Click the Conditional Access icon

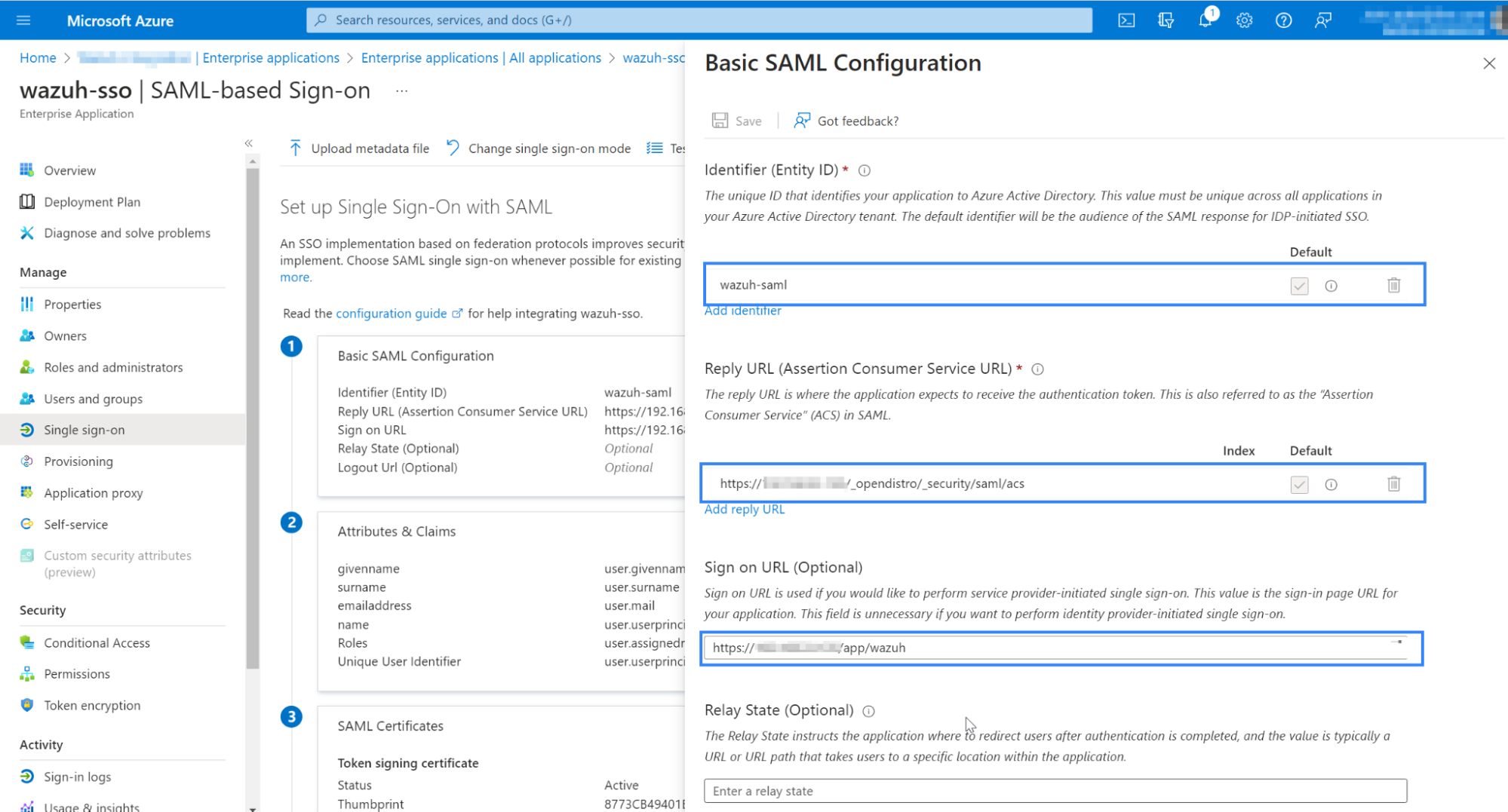click(x=27, y=642)
